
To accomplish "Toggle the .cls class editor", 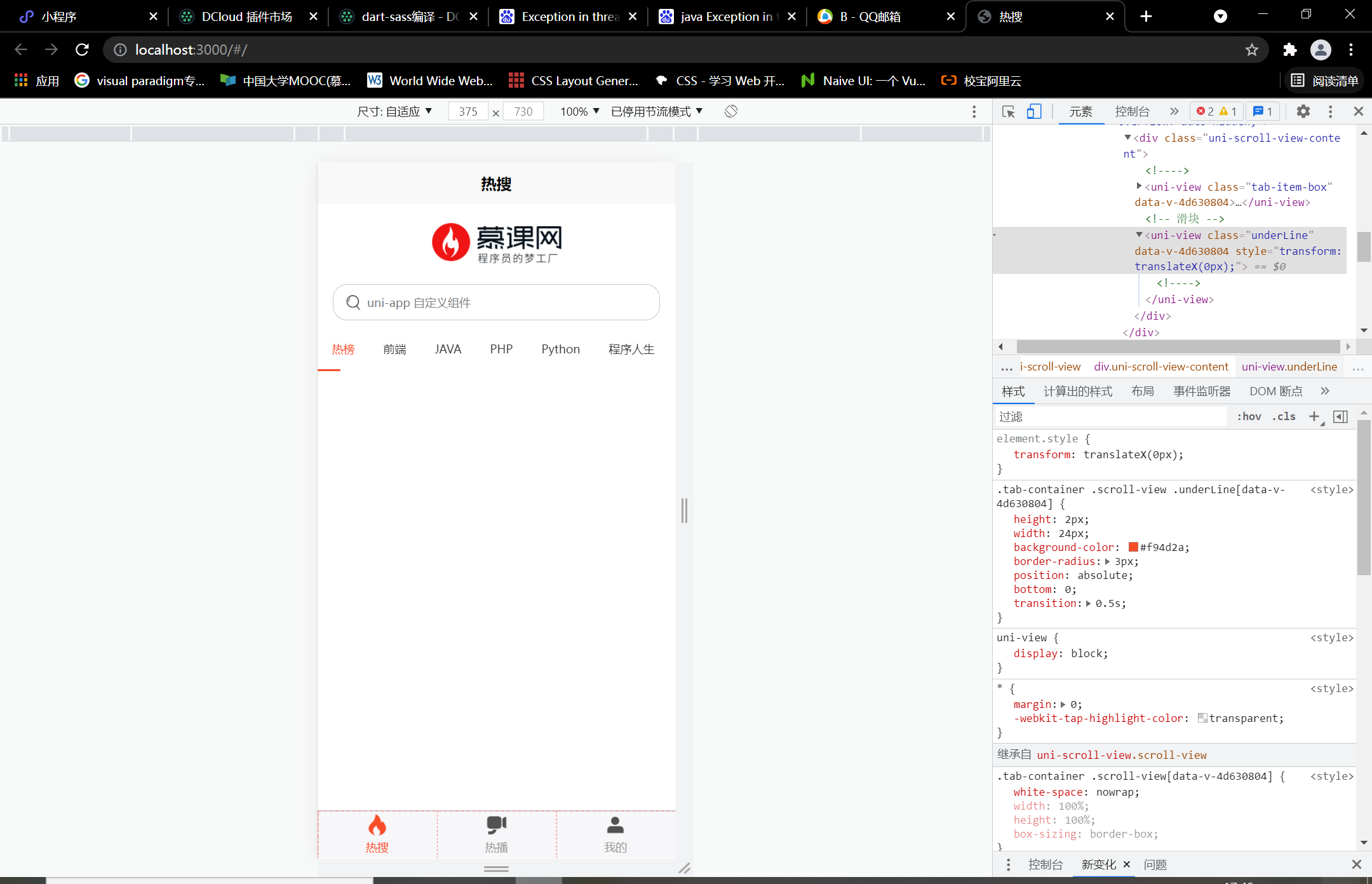I will [1284, 417].
